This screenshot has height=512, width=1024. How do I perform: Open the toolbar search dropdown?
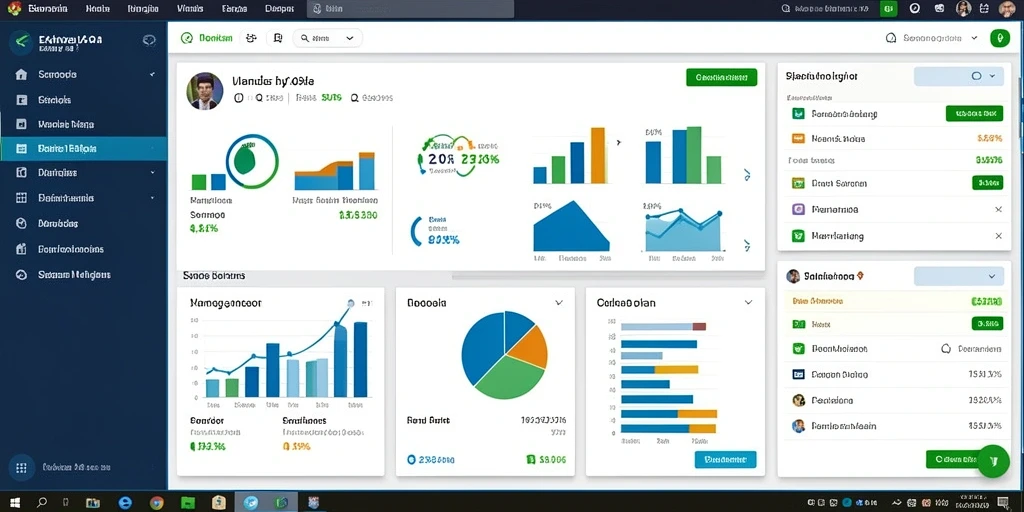(x=327, y=39)
